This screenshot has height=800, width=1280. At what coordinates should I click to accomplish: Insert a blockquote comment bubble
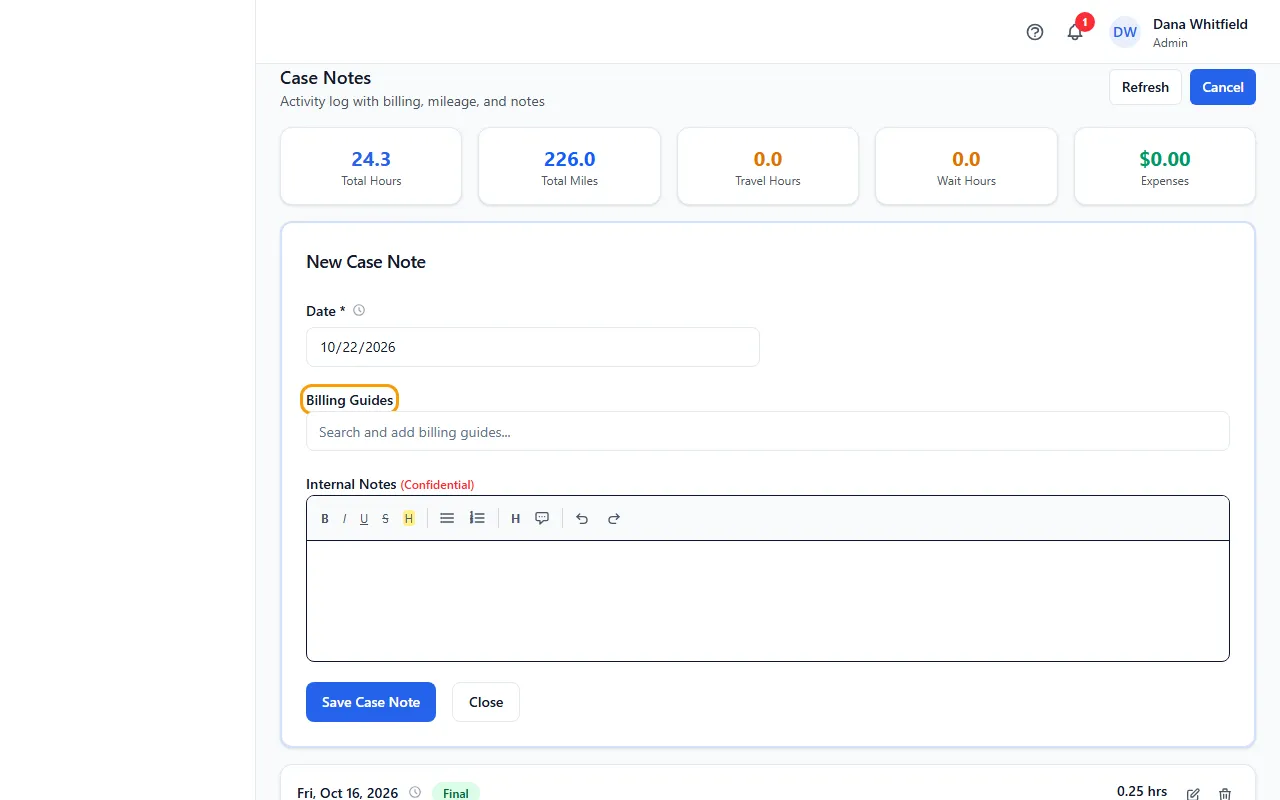542,518
